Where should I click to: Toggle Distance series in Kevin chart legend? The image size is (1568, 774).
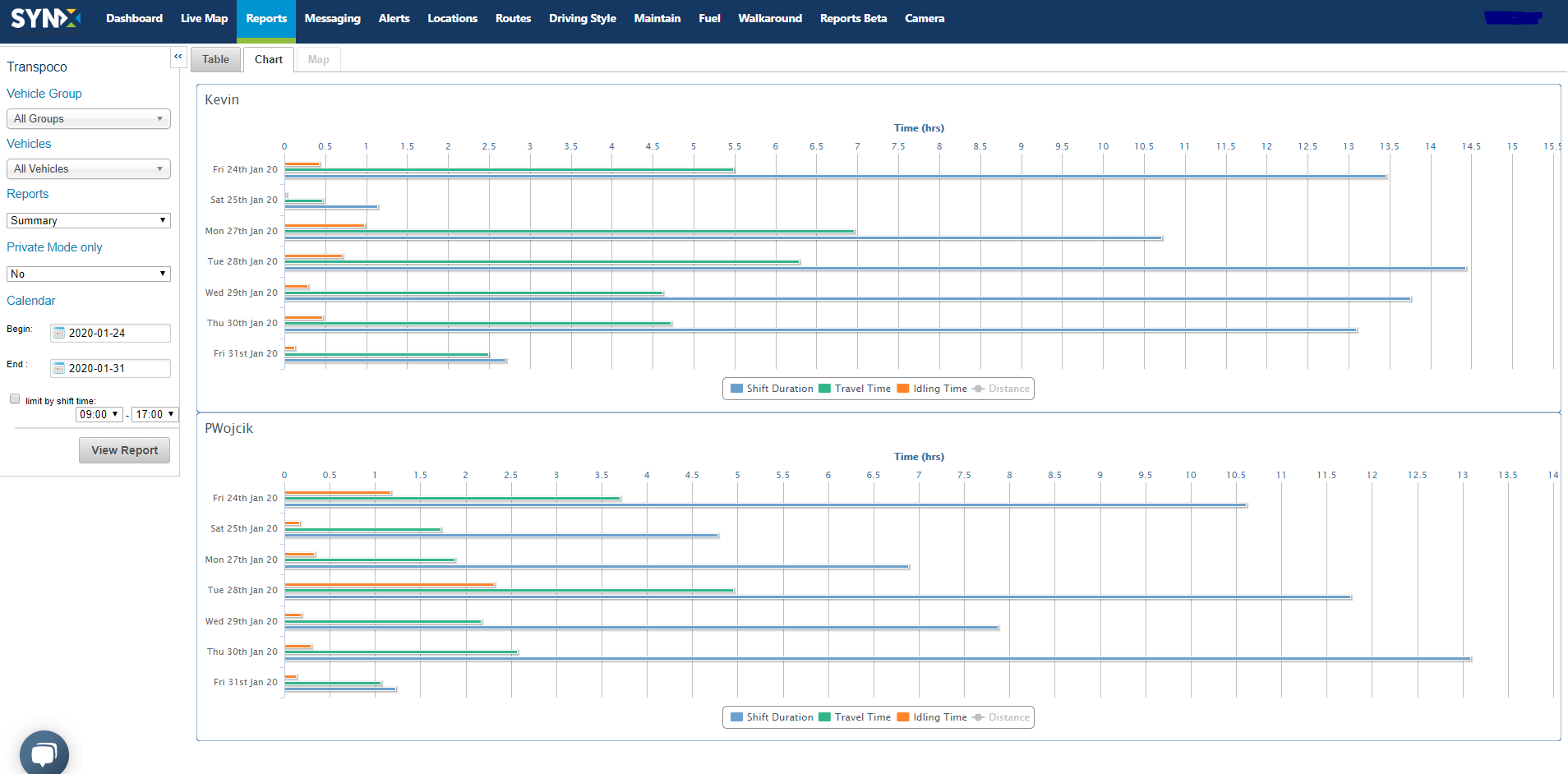click(x=1001, y=389)
